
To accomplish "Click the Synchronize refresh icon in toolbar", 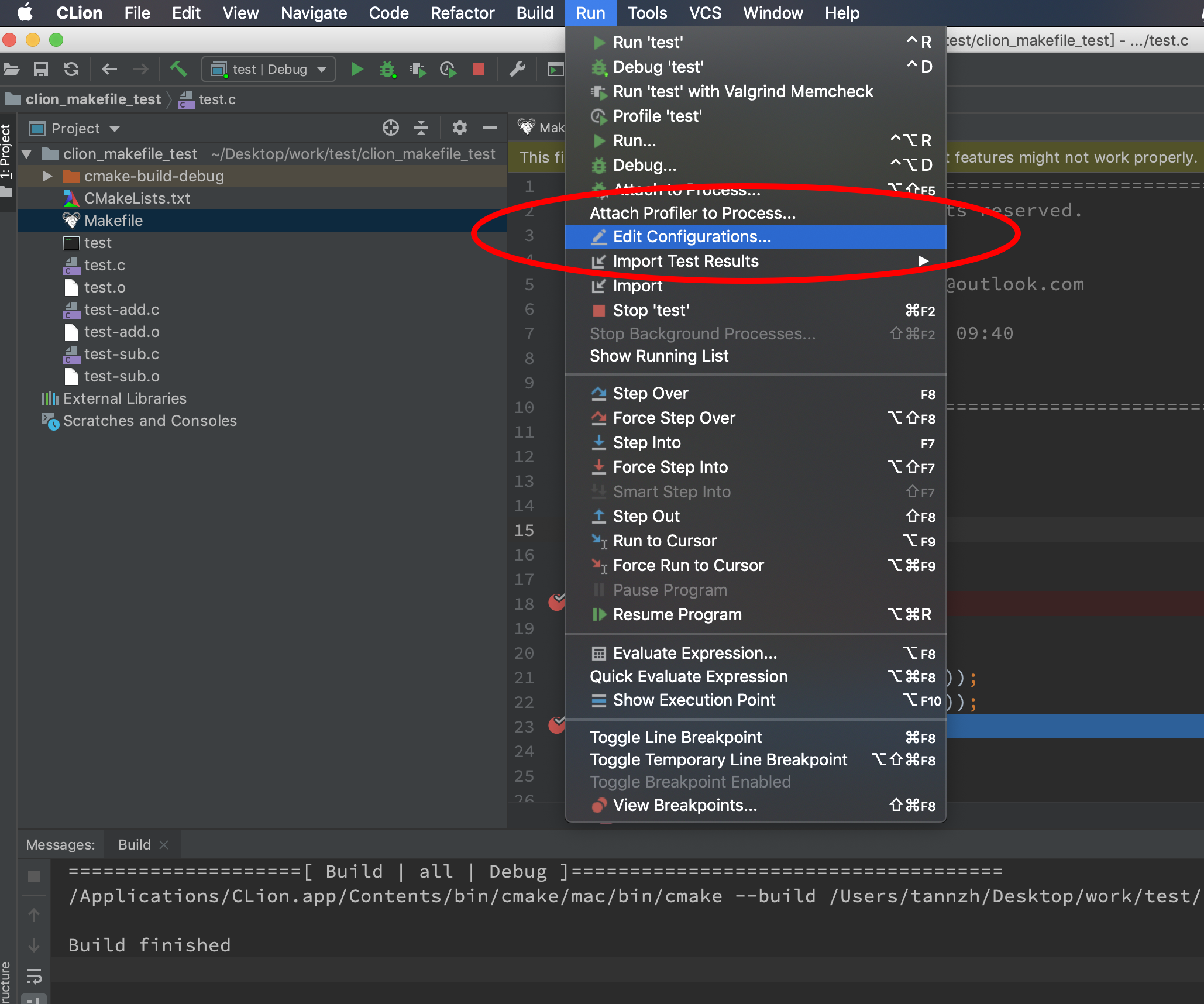I will (71, 69).
